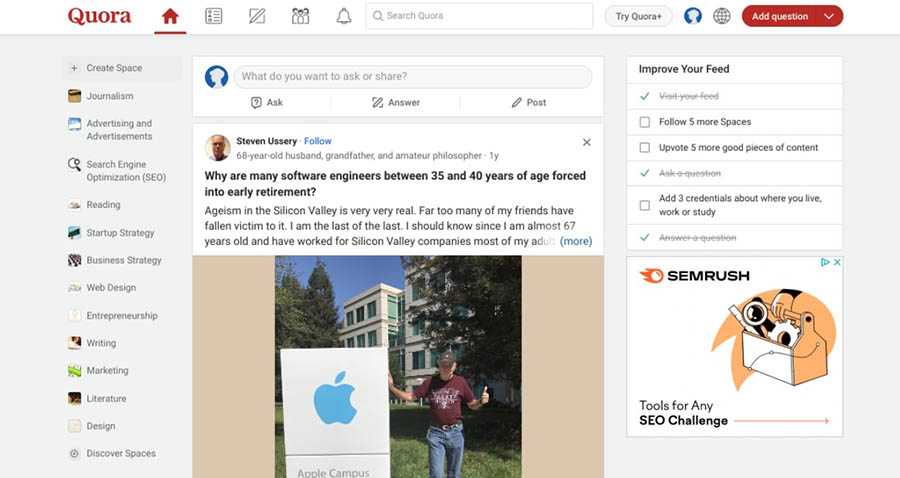Open the profile avatar in the navbar
This screenshot has width=900, height=478.
pyautogui.click(x=693, y=16)
